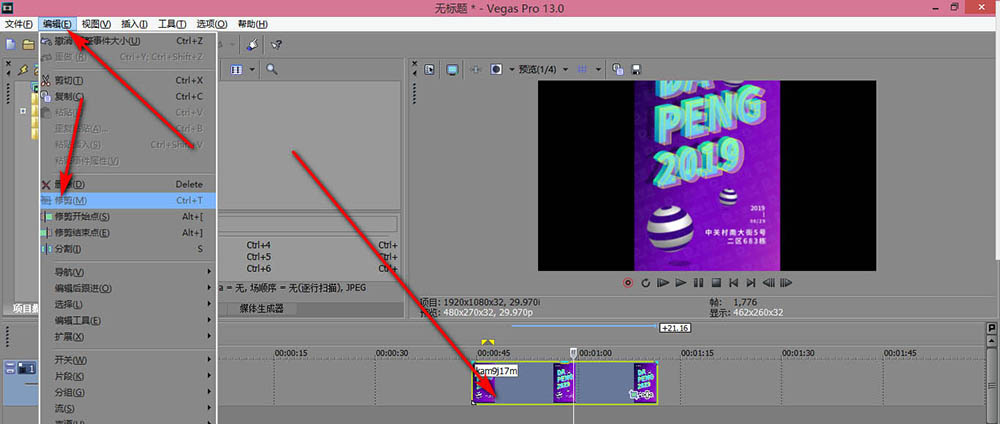Expand the 开关(W) submenu
The height and width of the screenshot is (424, 1000).
click(128, 360)
